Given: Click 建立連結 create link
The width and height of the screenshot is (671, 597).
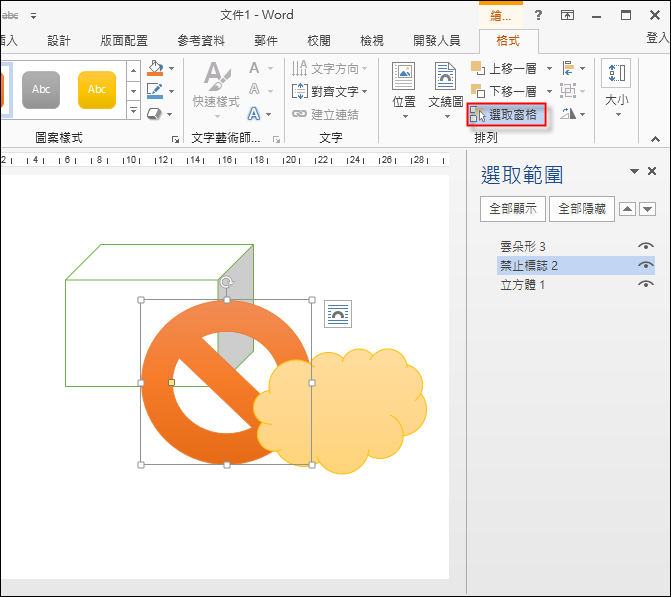Looking at the screenshot, I should (x=325, y=114).
